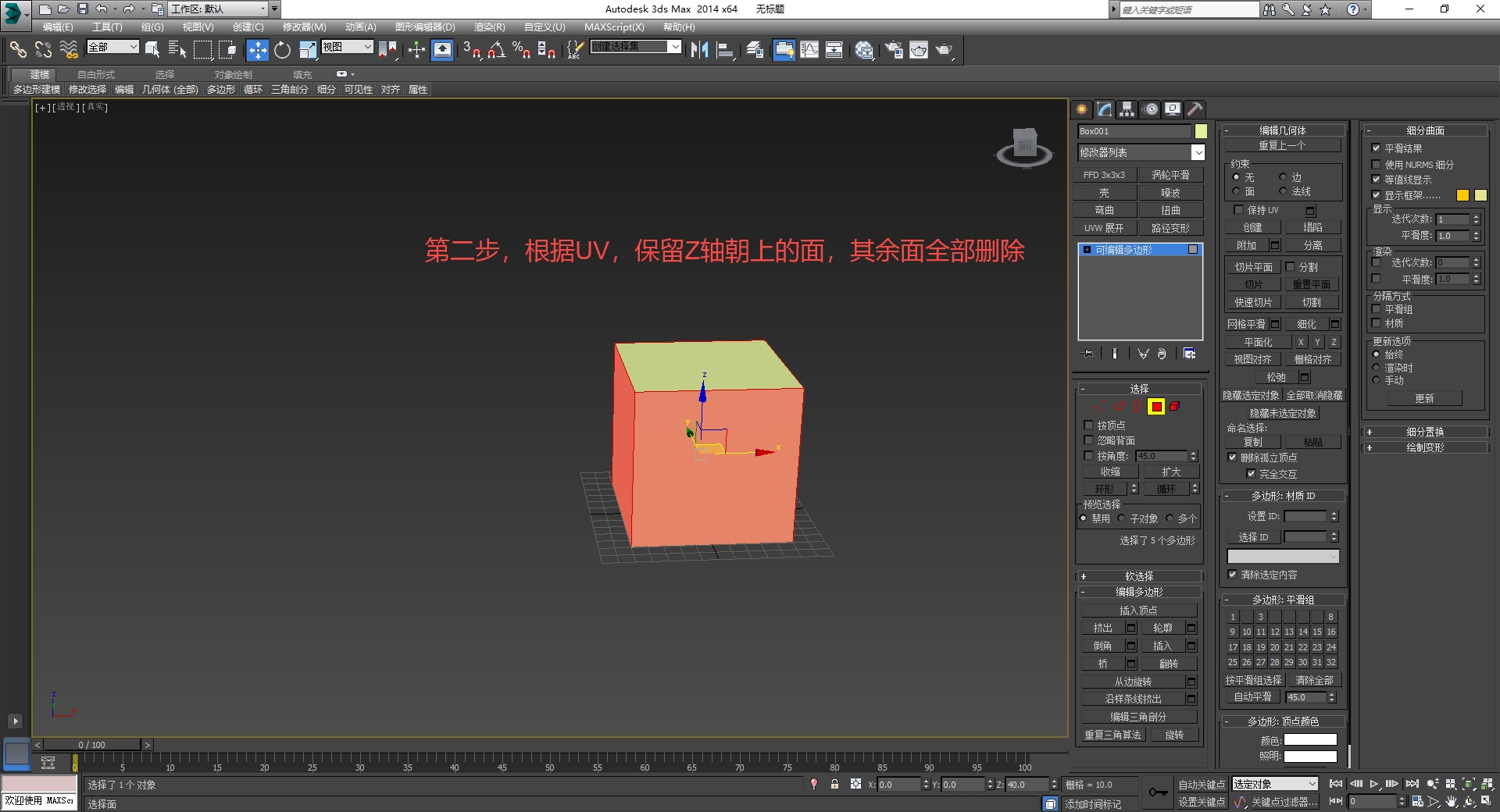Switch to the Hierarchy panel icon
This screenshot has width=1500, height=812.
pyautogui.click(x=1127, y=109)
